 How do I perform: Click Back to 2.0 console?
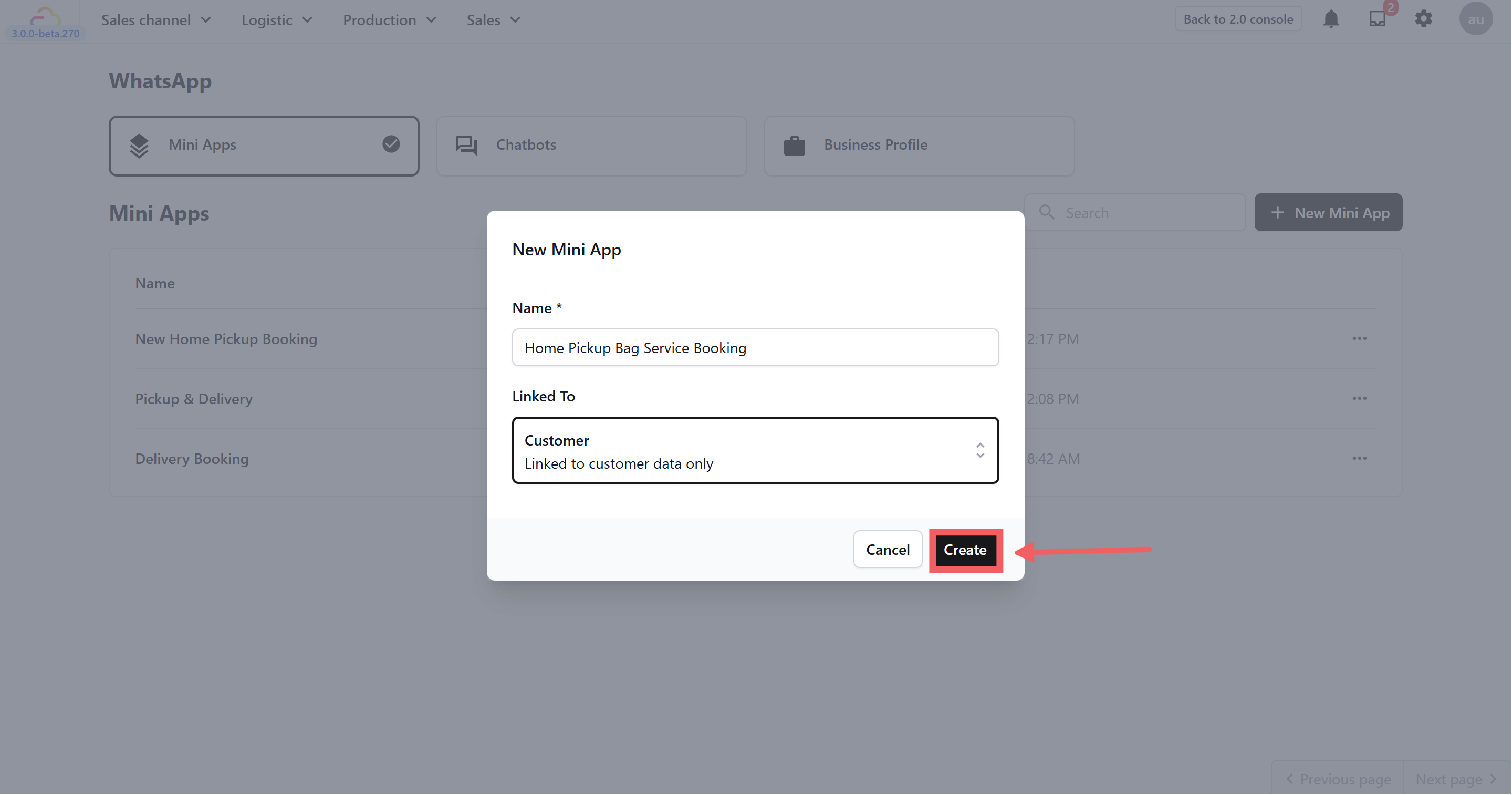point(1237,19)
